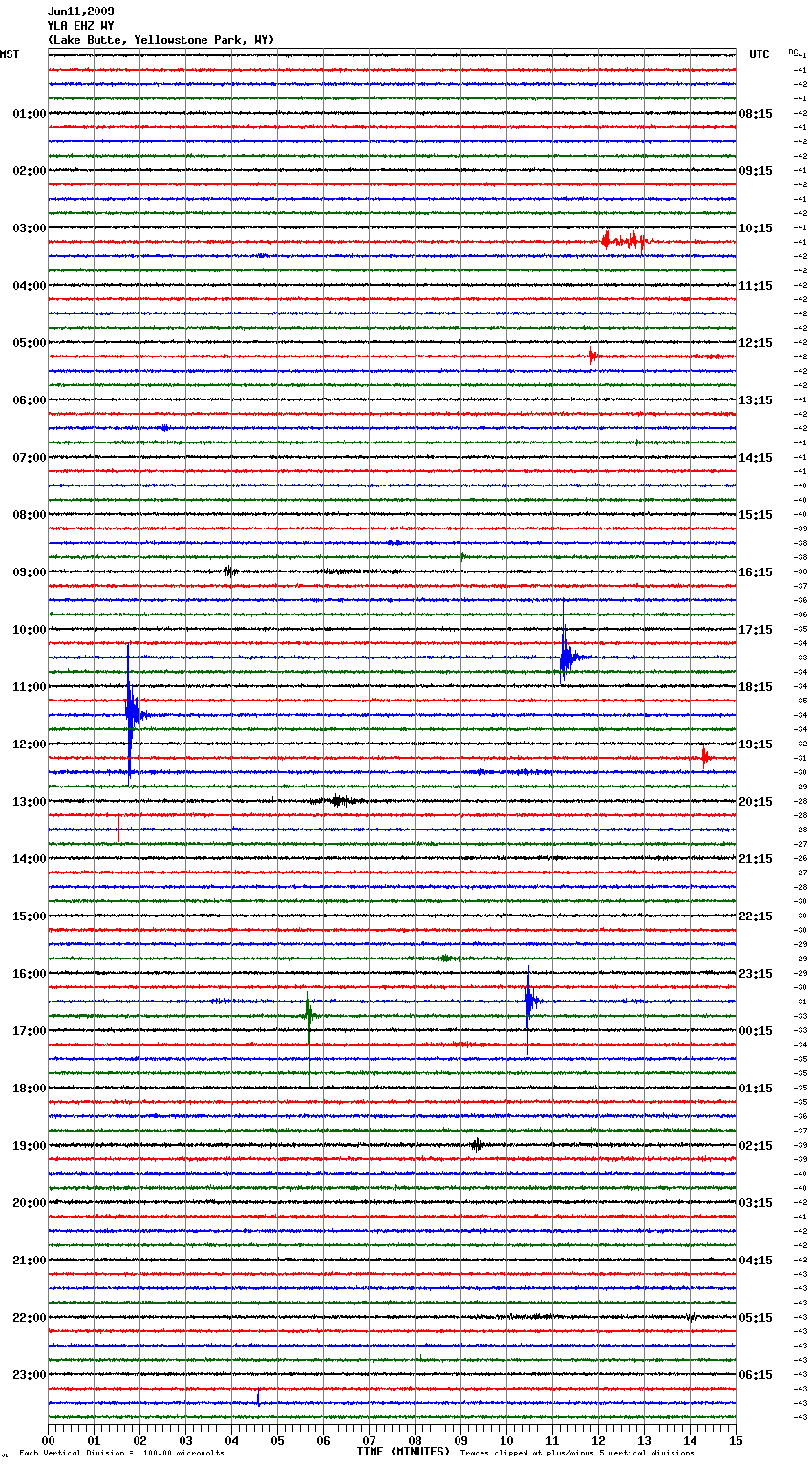Click the 06:15 UTC time label
The image size is (812, 1466).
[756, 1375]
